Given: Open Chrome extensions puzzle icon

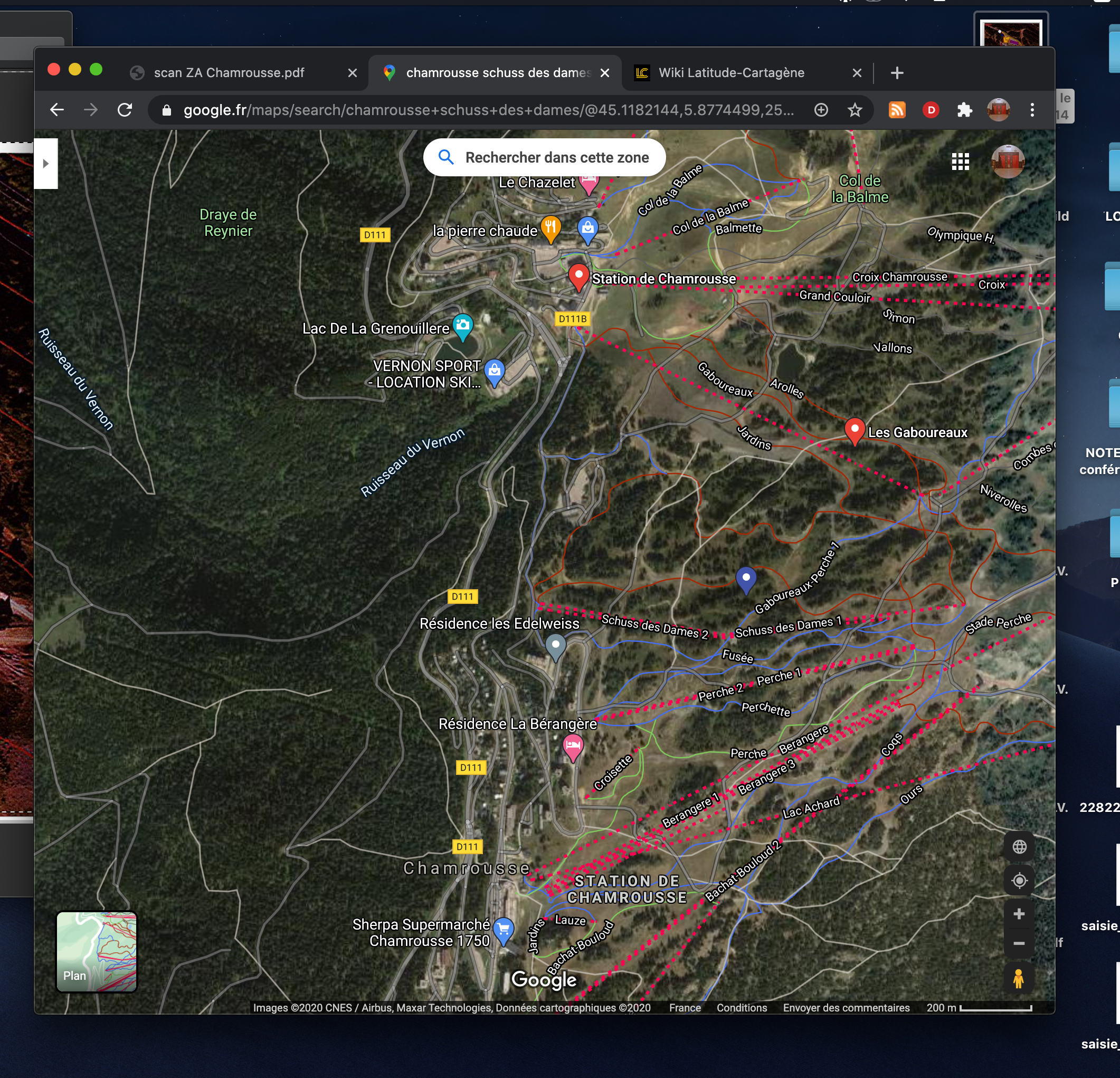Looking at the screenshot, I should click(965, 110).
